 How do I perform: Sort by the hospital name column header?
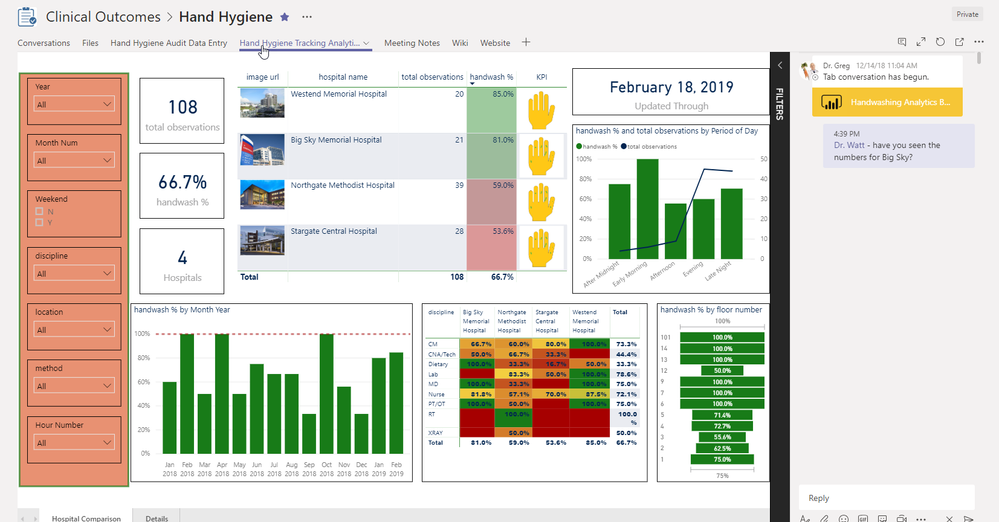tap(343, 77)
